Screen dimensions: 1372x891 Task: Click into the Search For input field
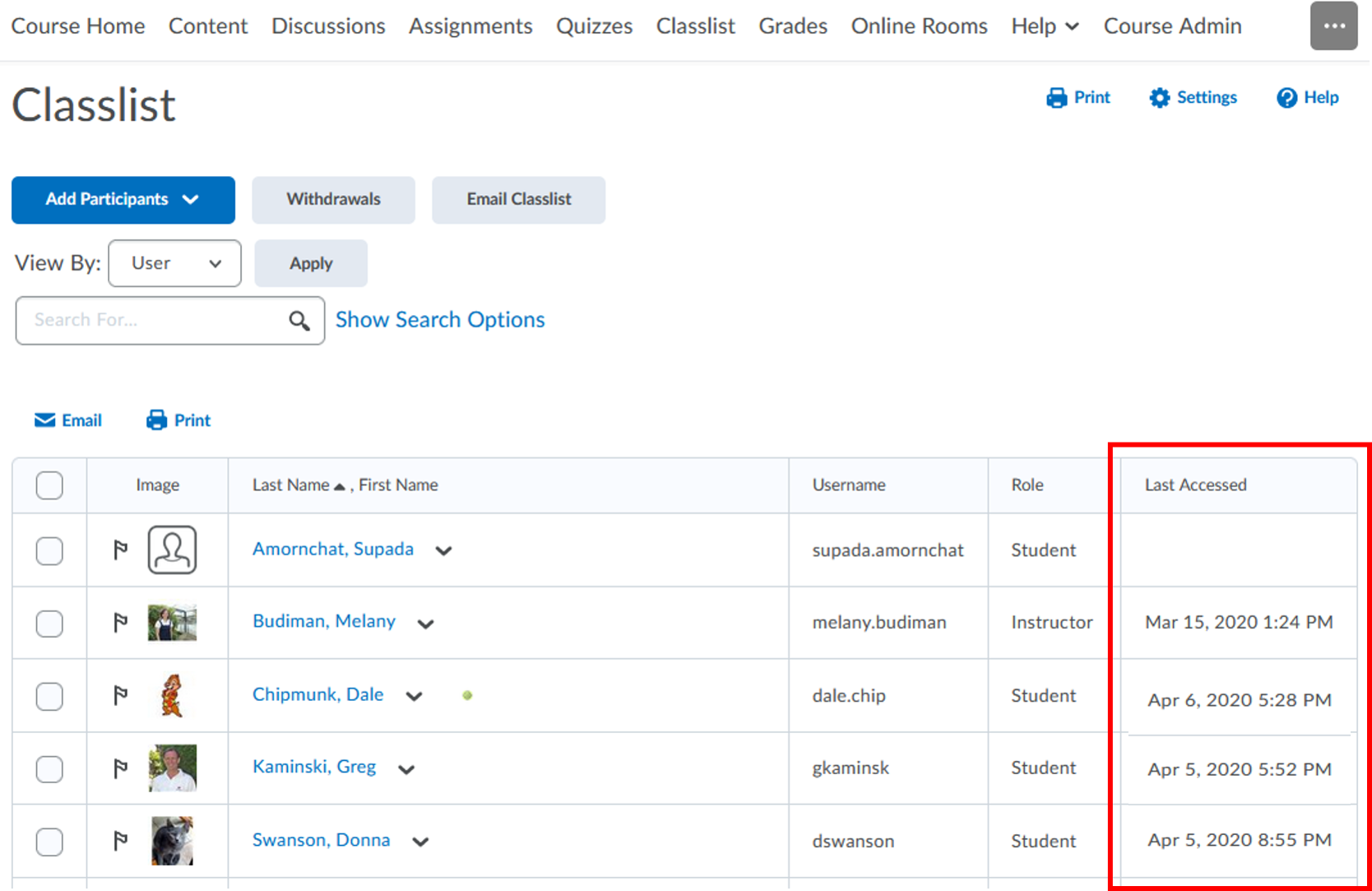[152, 321]
